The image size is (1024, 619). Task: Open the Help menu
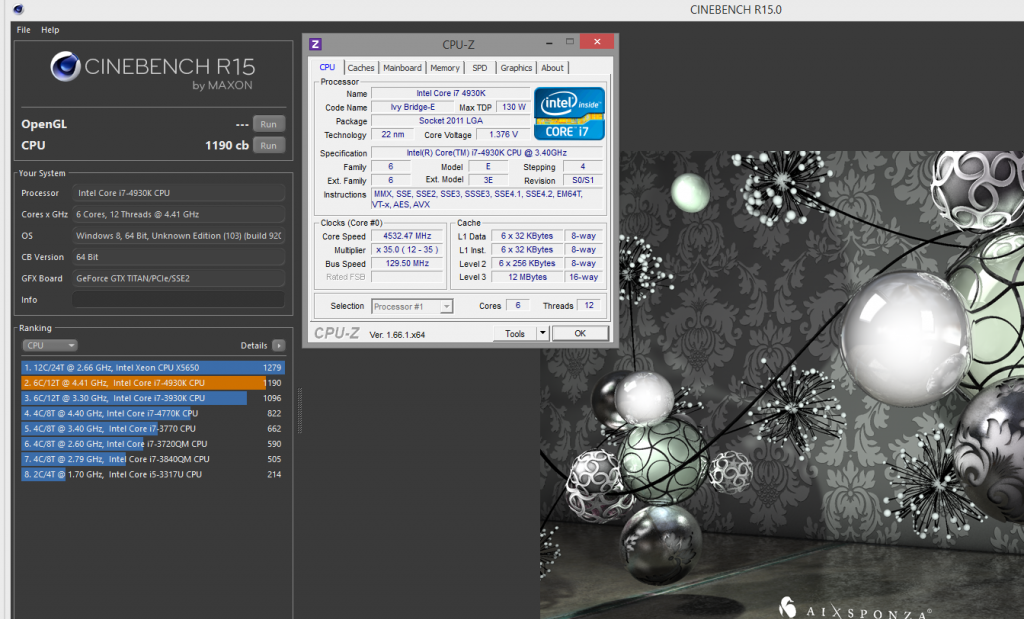click(50, 30)
